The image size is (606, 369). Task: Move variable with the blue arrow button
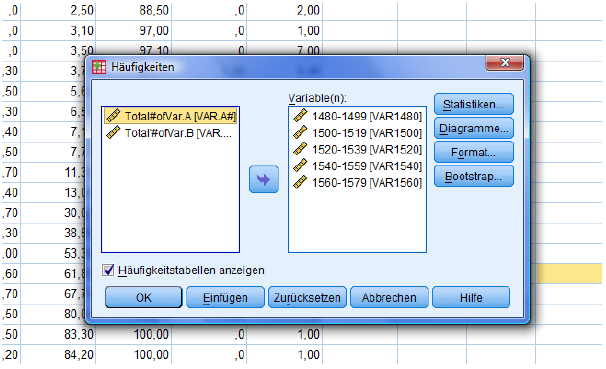point(264,179)
